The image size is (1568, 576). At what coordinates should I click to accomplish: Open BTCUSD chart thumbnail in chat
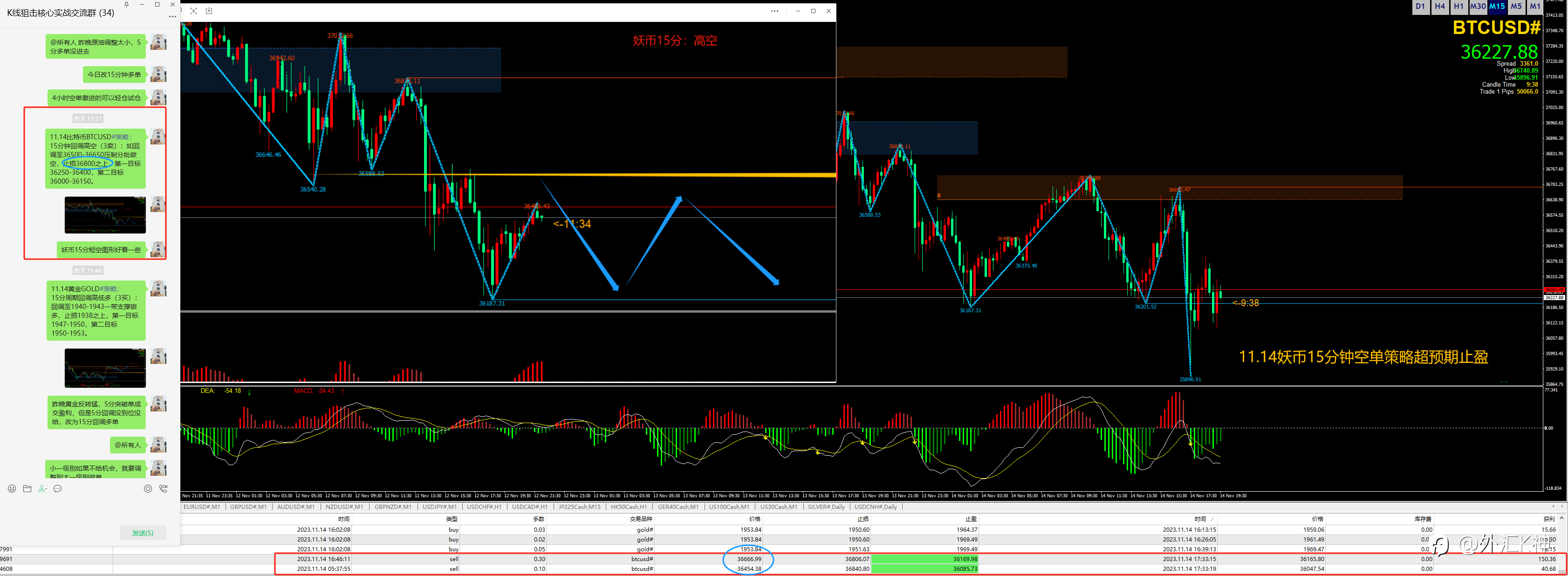tap(105, 215)
